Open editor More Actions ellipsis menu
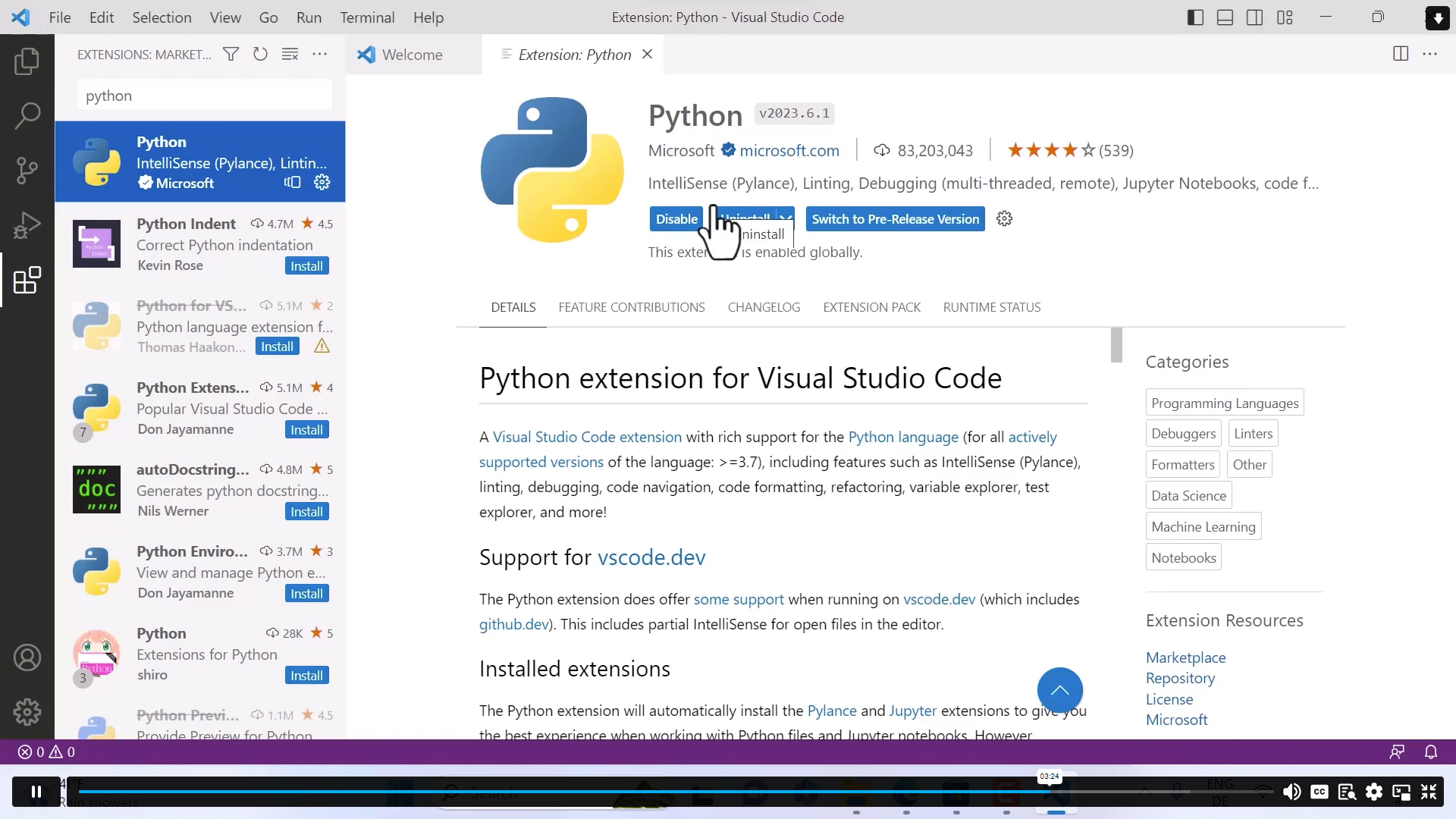The image size is (1456, 819). [x=1429, y=55]
